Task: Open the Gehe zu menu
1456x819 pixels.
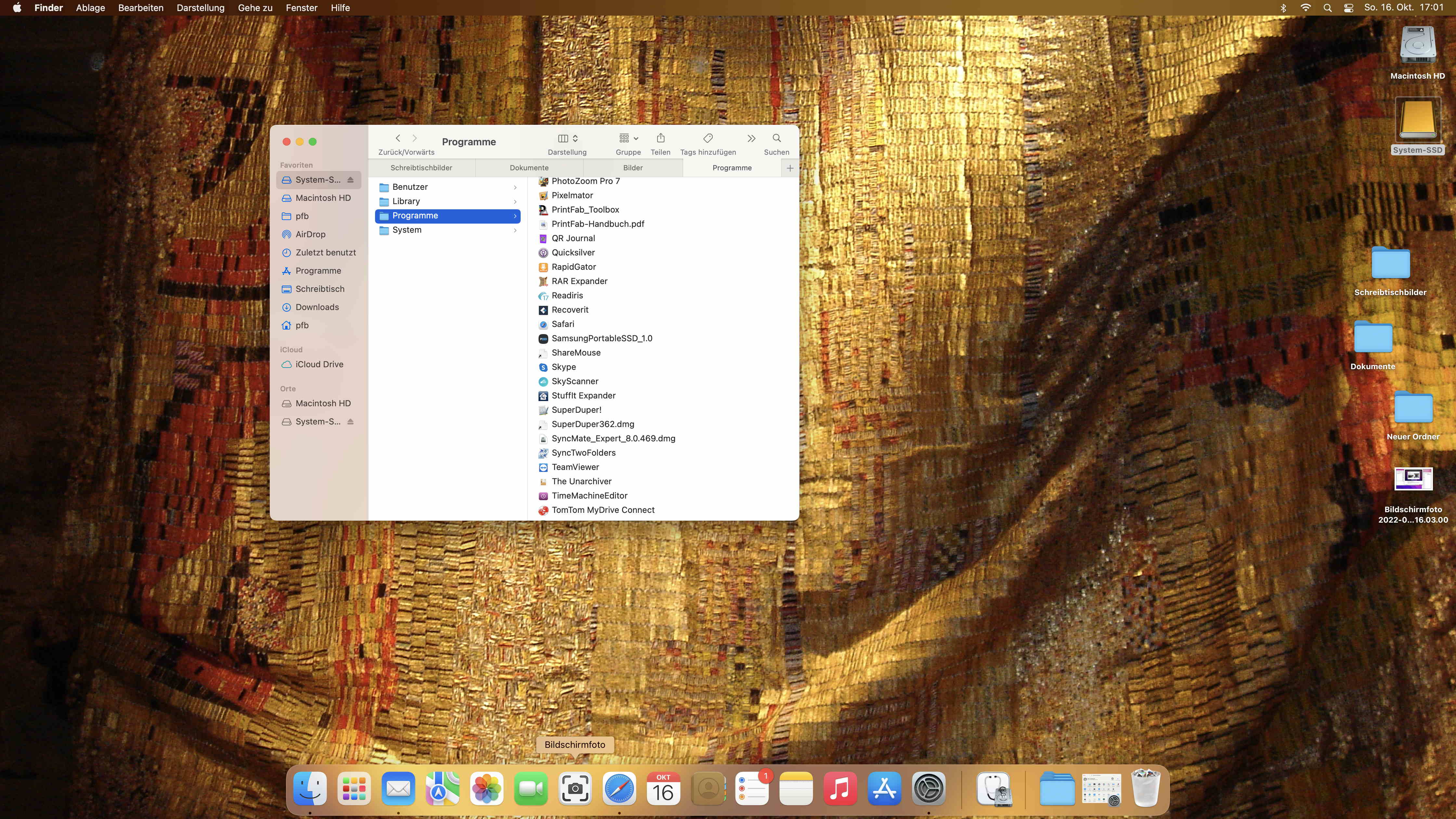Action: coord(255,8)
